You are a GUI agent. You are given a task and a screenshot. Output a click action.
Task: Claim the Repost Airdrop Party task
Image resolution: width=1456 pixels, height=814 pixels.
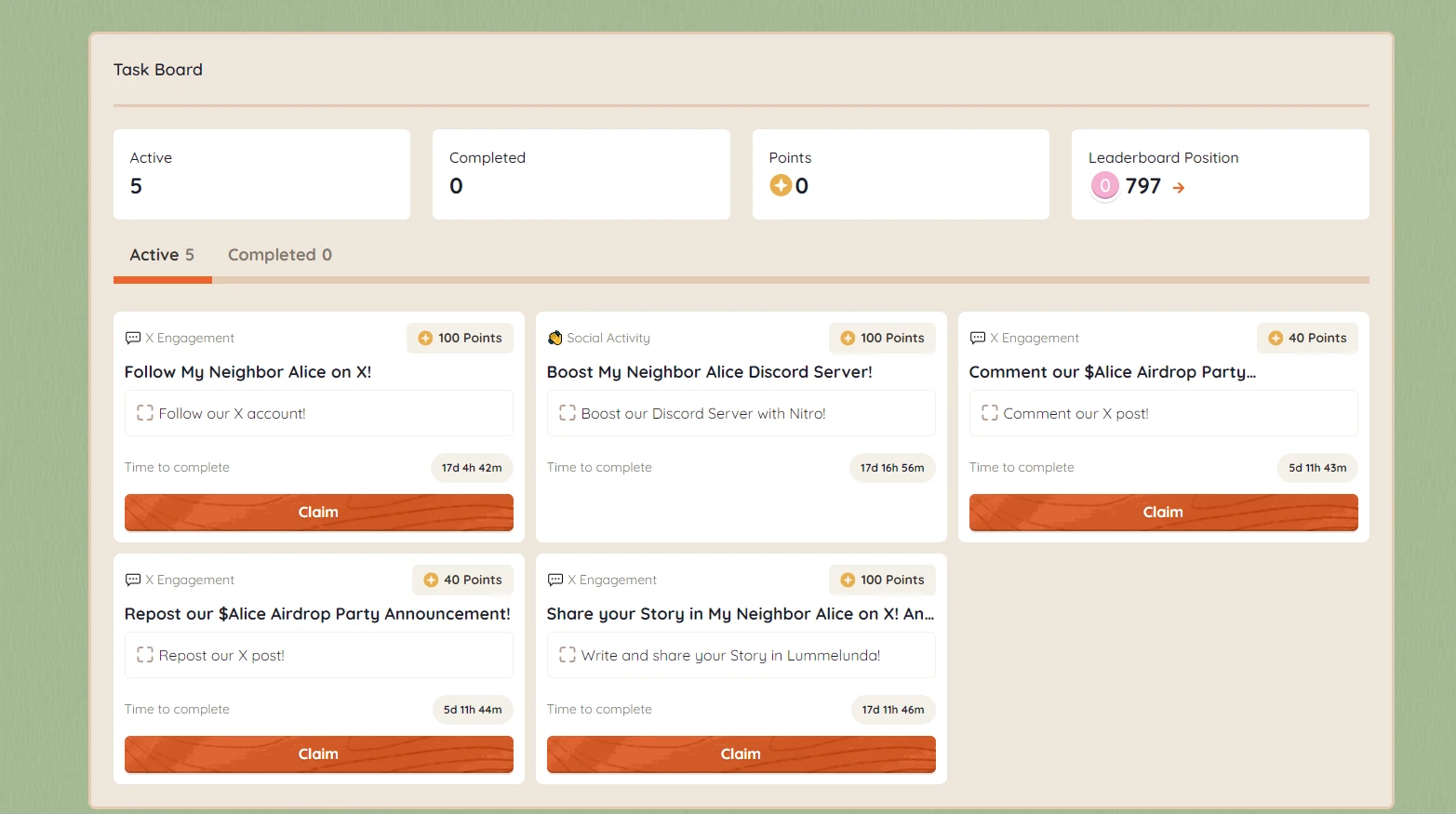318,754
